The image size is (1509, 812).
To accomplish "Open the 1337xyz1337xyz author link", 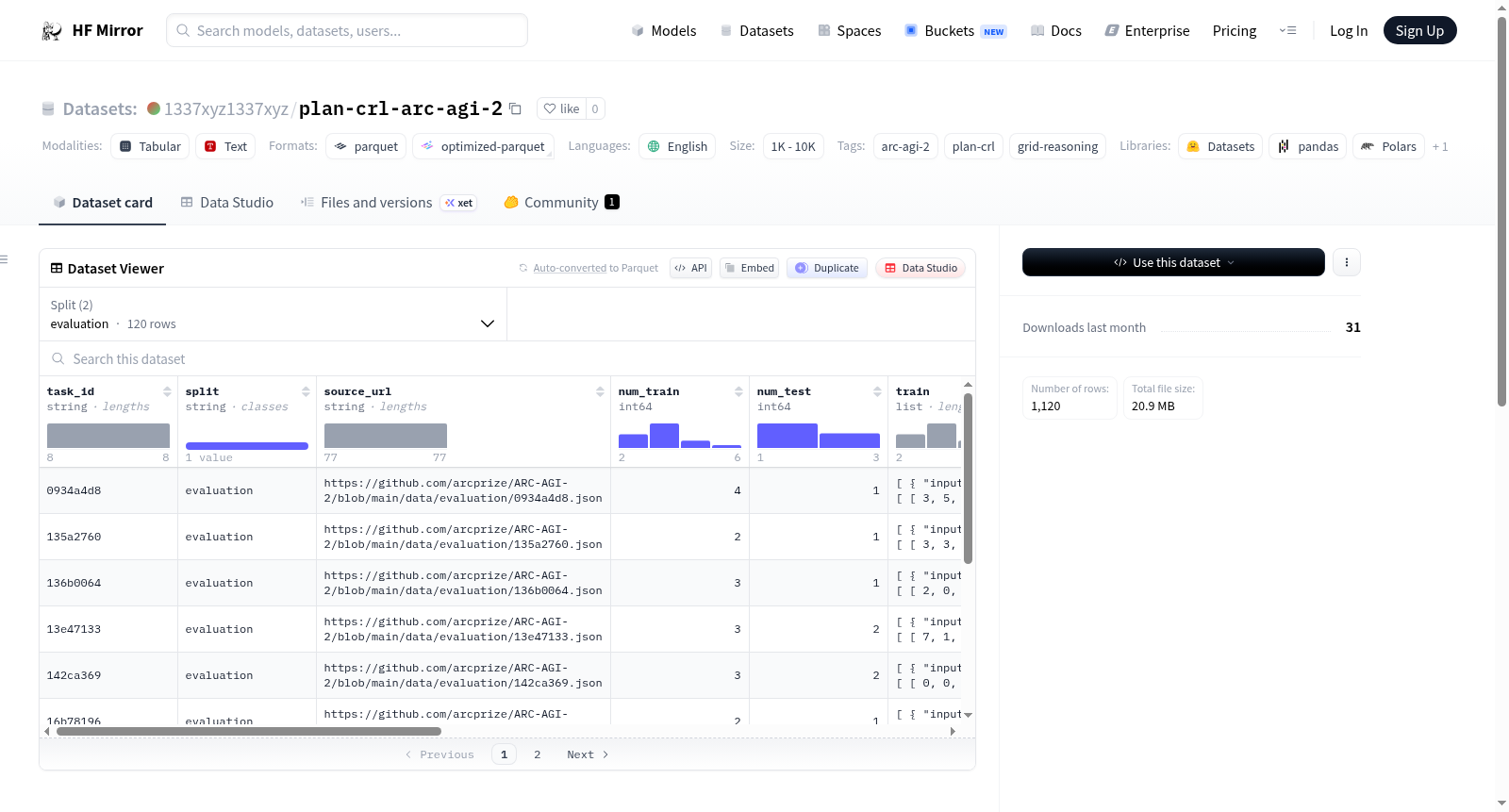I will point(226,108).
